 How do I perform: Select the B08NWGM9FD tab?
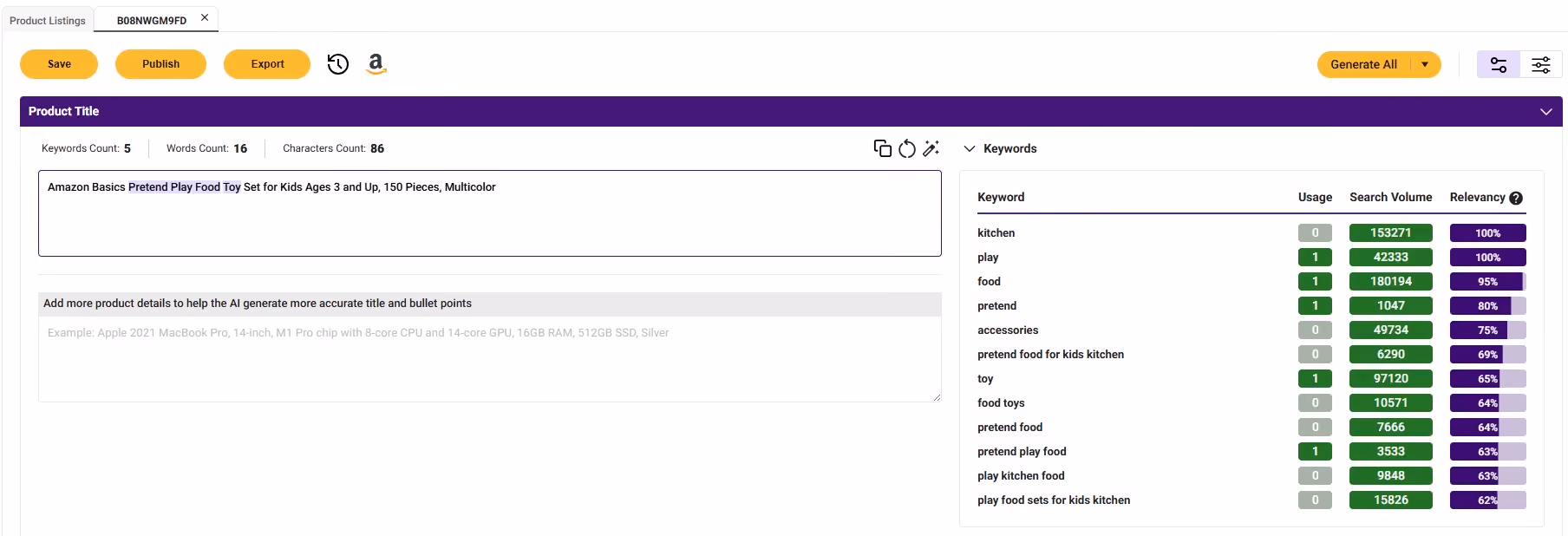[152, 21]
